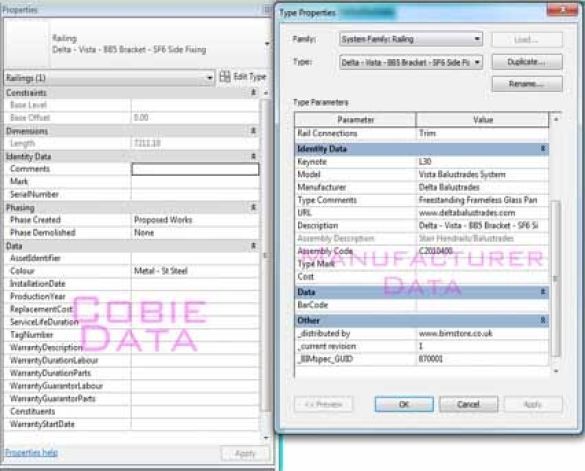Click the Parameter column header
Screen dimensions: 585x471
point(355,120)
